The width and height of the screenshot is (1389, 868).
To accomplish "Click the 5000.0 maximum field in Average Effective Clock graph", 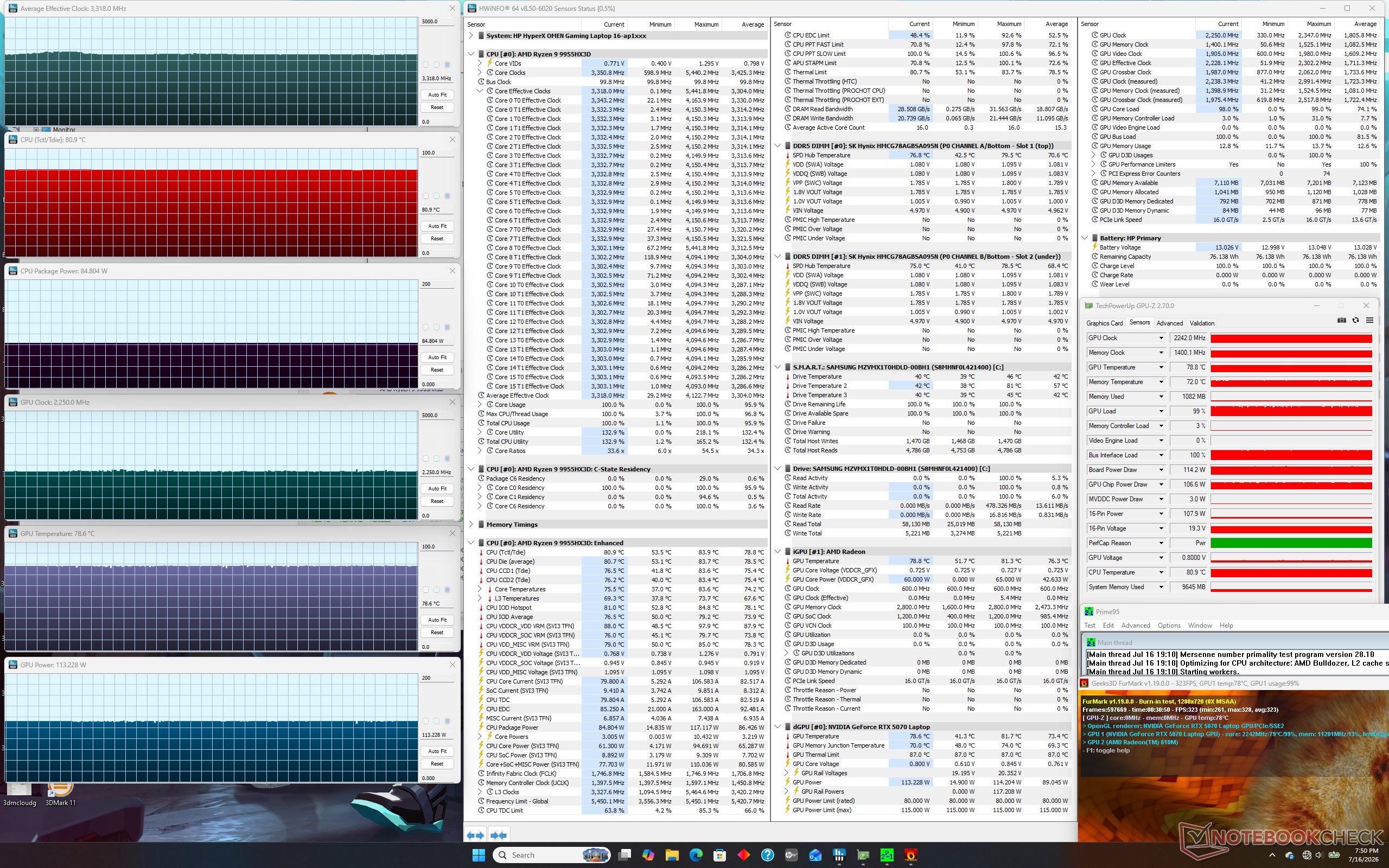I will 437,22.
